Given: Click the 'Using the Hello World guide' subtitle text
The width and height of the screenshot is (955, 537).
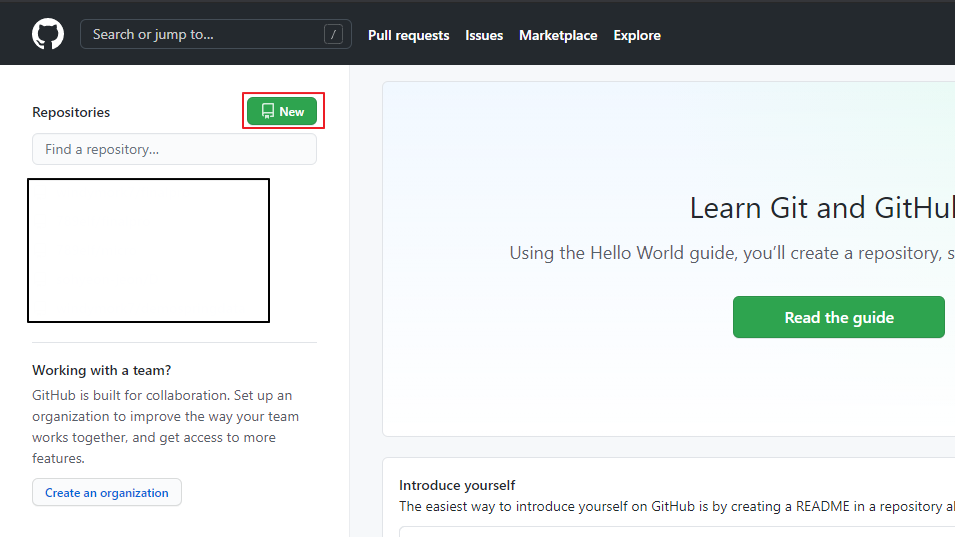Looking at the screenshot, I should (x=732, y=253).
